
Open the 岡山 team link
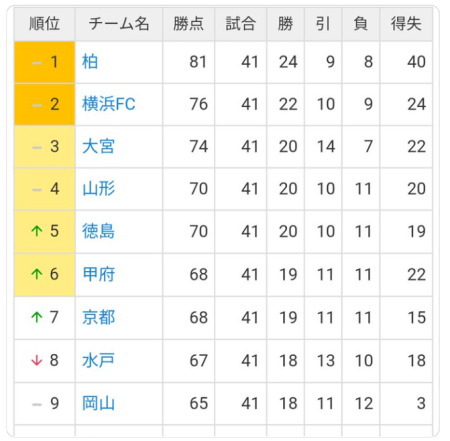[98, 403]
